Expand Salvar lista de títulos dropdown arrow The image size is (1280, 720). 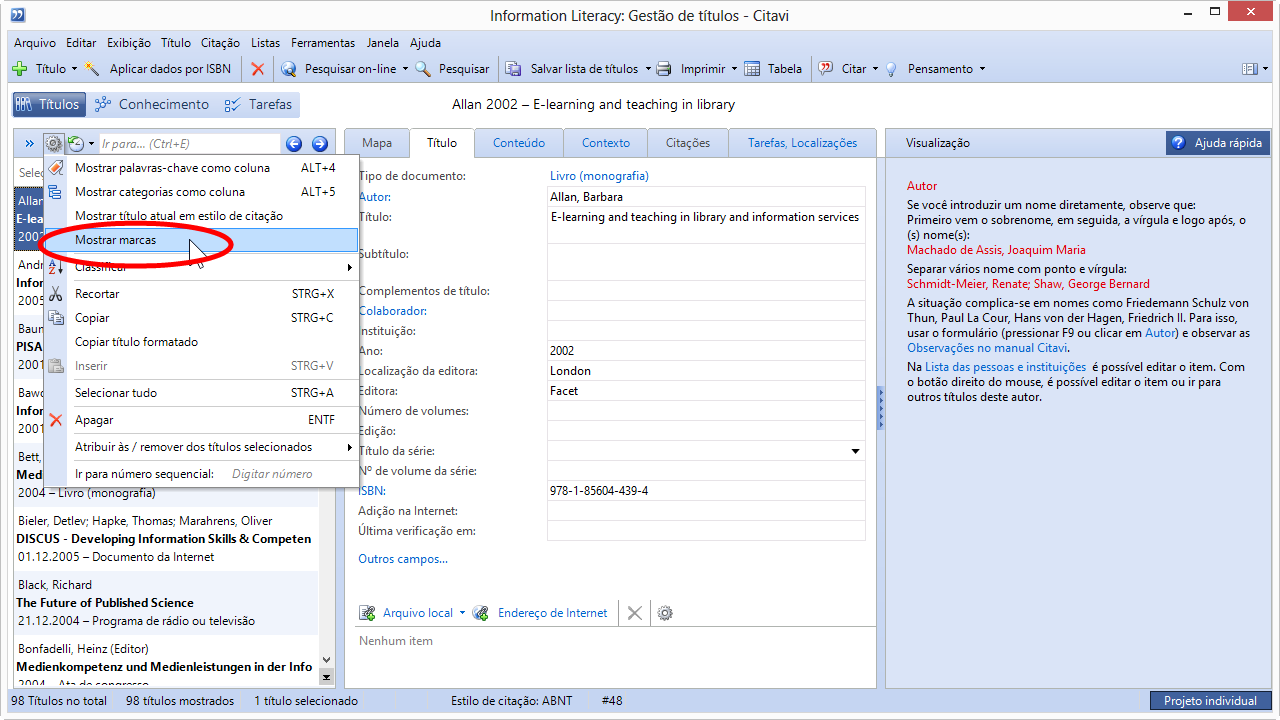pyautogui.click(x=648, y=69)
